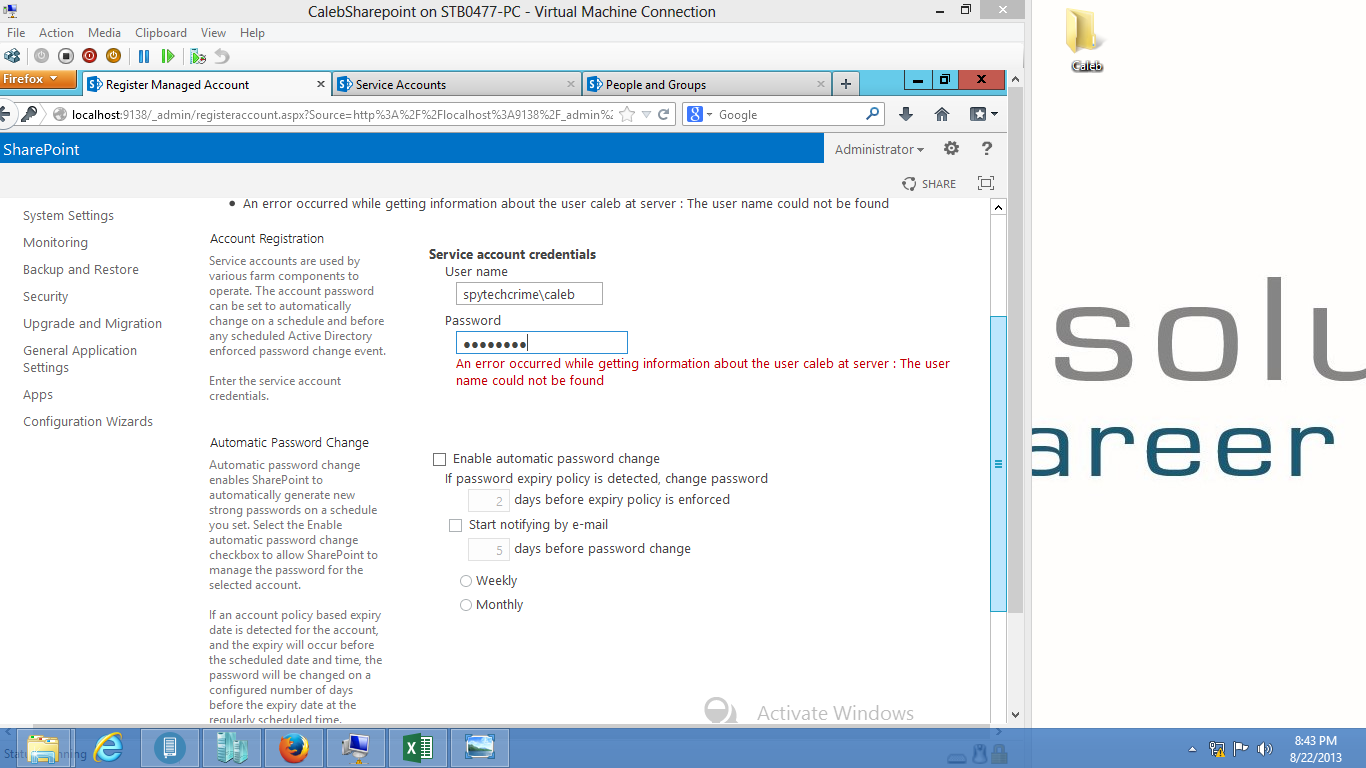Click the User name input field

(529, 294)
